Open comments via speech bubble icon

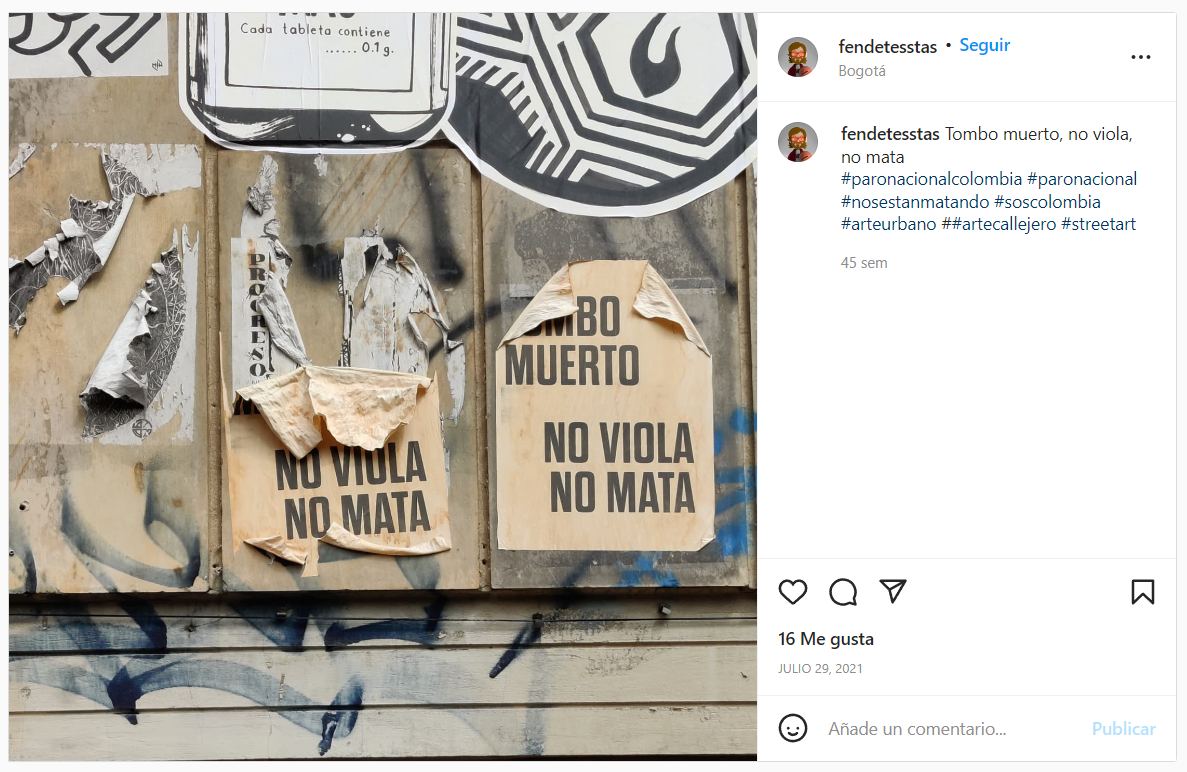pyautogui.click(x=843, y=592)
